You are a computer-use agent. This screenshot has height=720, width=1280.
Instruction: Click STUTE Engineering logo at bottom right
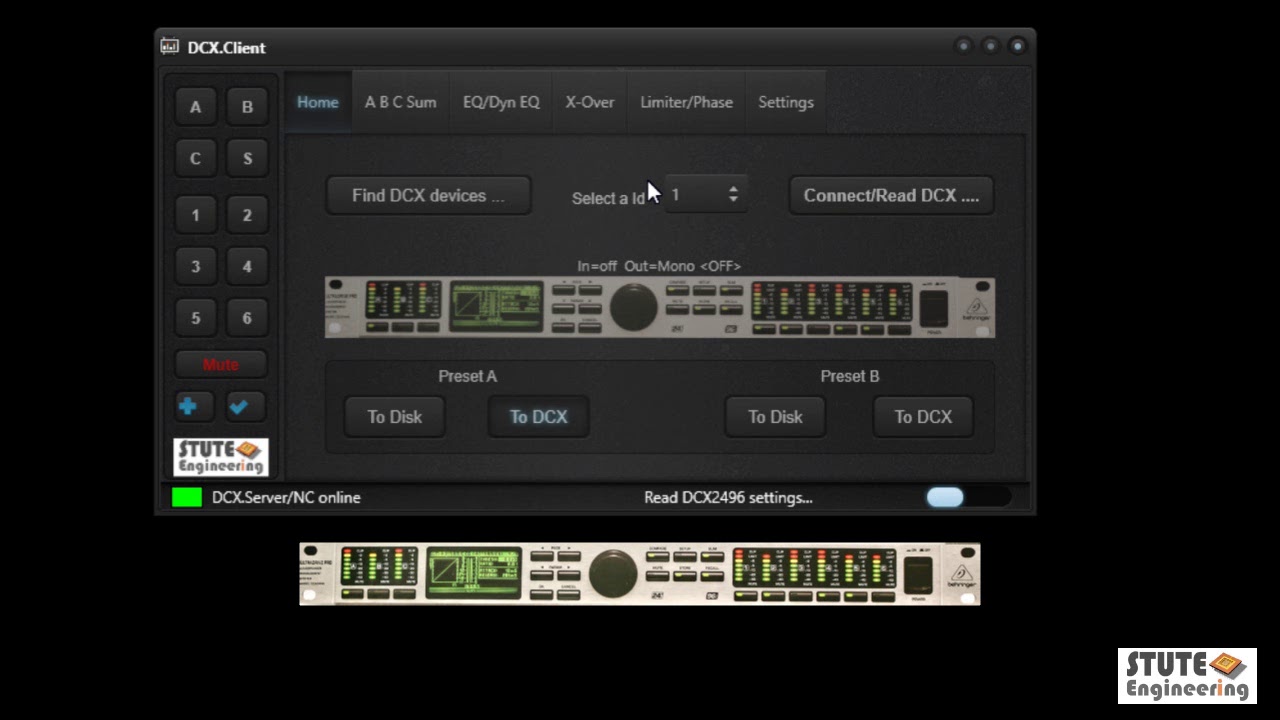tap(1187, 676)
